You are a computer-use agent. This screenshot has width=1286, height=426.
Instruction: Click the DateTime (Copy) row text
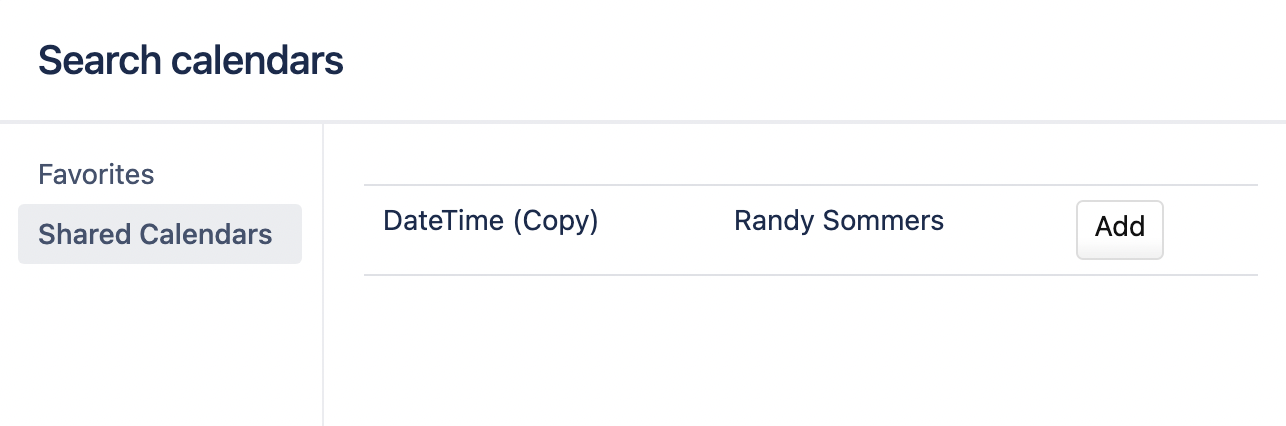pos(490,221)
